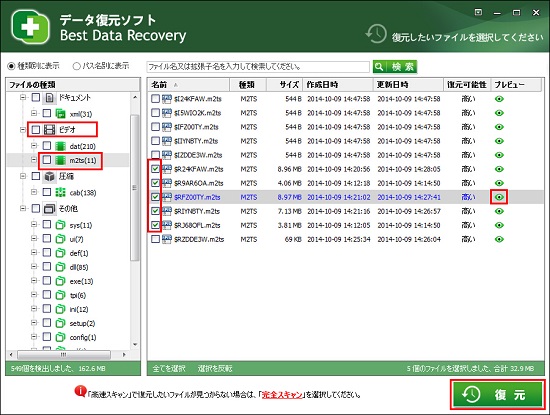Uncheck the box for $R9AR6OA.m2ts
Screen dimensions: 550x415
coord(155,183)
